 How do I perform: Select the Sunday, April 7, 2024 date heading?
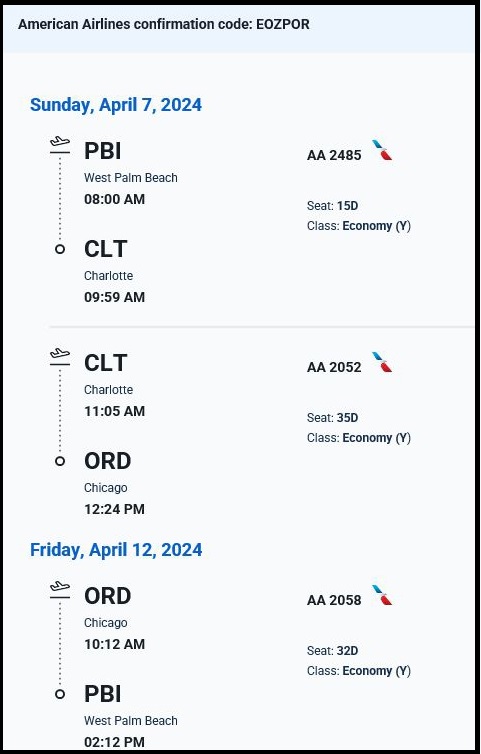coord(116,105)
